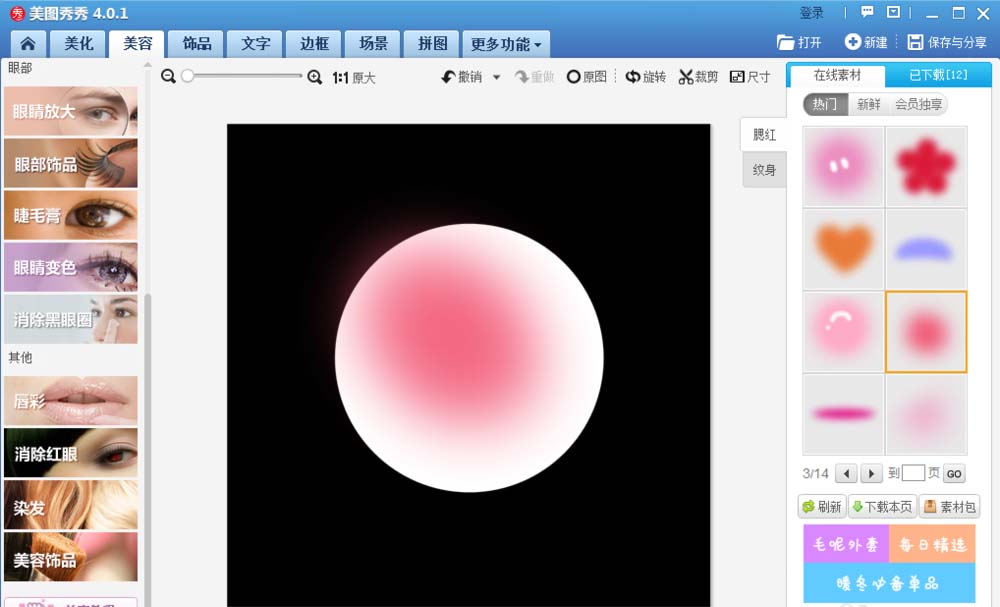Pick the pink blush with white highlights

coord(843,166)
